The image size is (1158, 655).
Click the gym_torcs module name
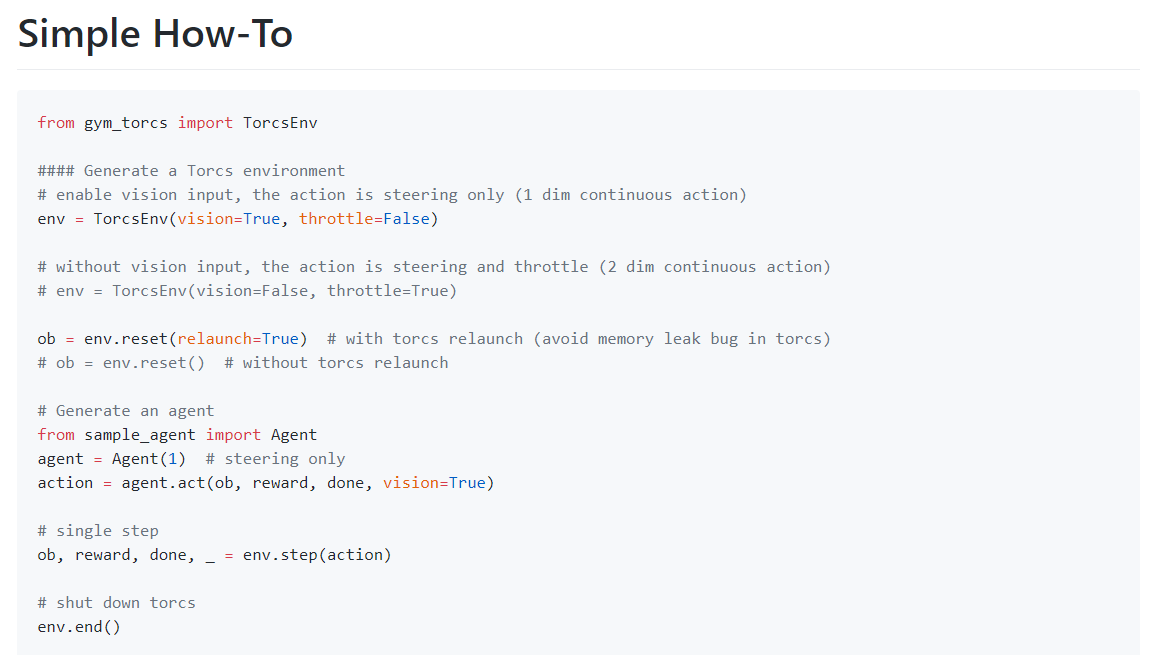coord(126,123)
